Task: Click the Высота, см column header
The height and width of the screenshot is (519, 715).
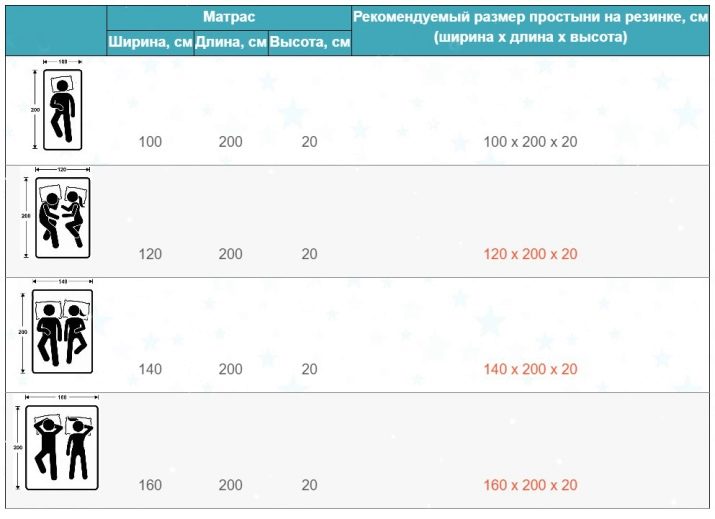Action: coord(310,42)
